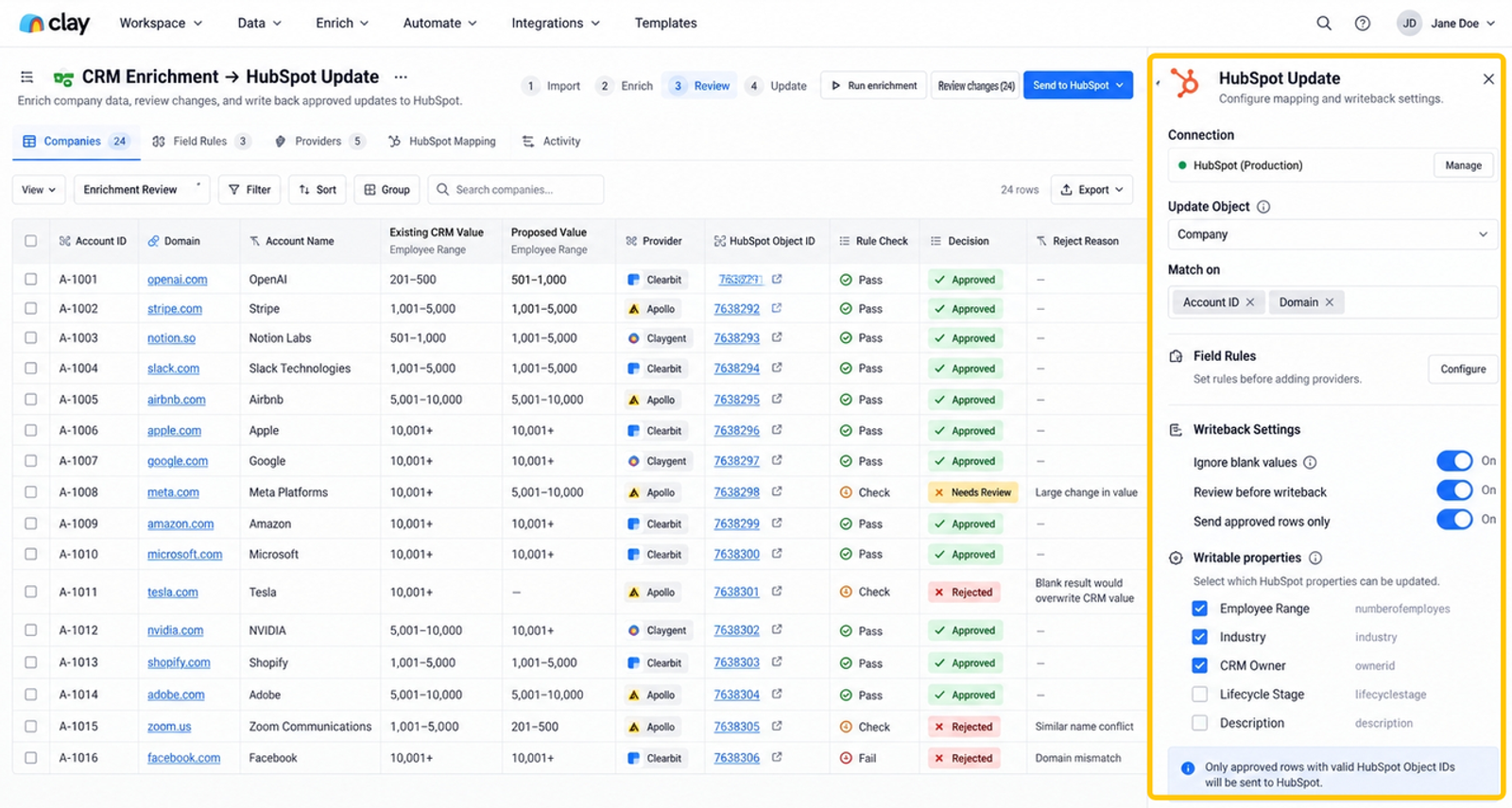Click the JD user avatar

(1409, 24)
